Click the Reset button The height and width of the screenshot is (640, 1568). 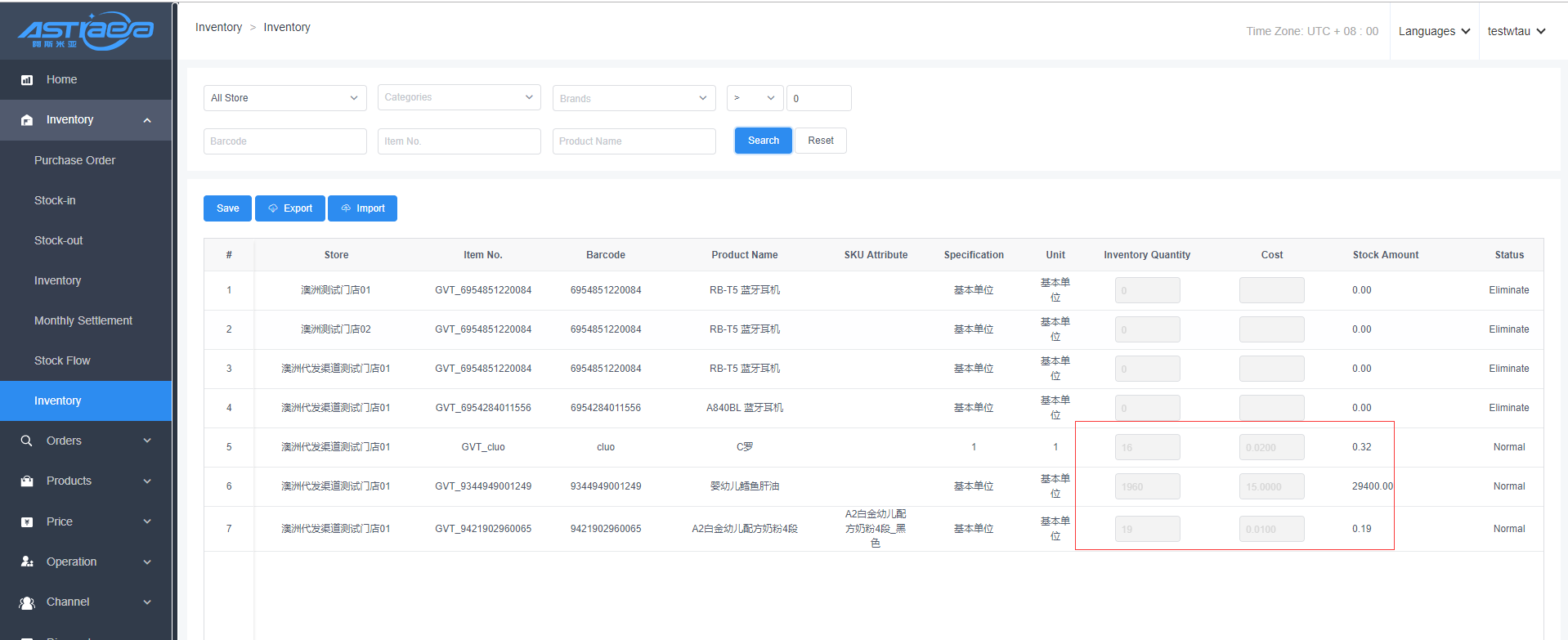pyautogui.click(x=821, y=141)
